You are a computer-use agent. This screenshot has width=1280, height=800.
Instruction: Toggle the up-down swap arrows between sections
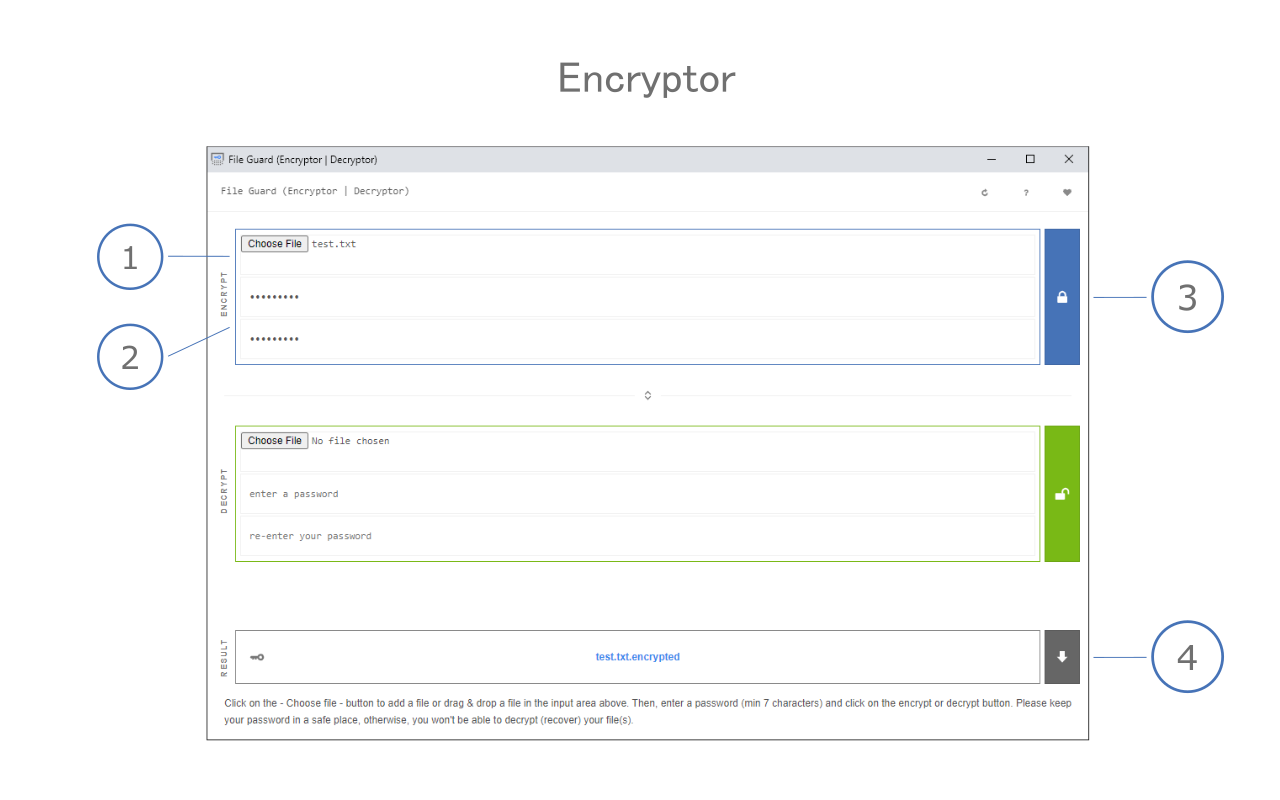pos(648,395)
